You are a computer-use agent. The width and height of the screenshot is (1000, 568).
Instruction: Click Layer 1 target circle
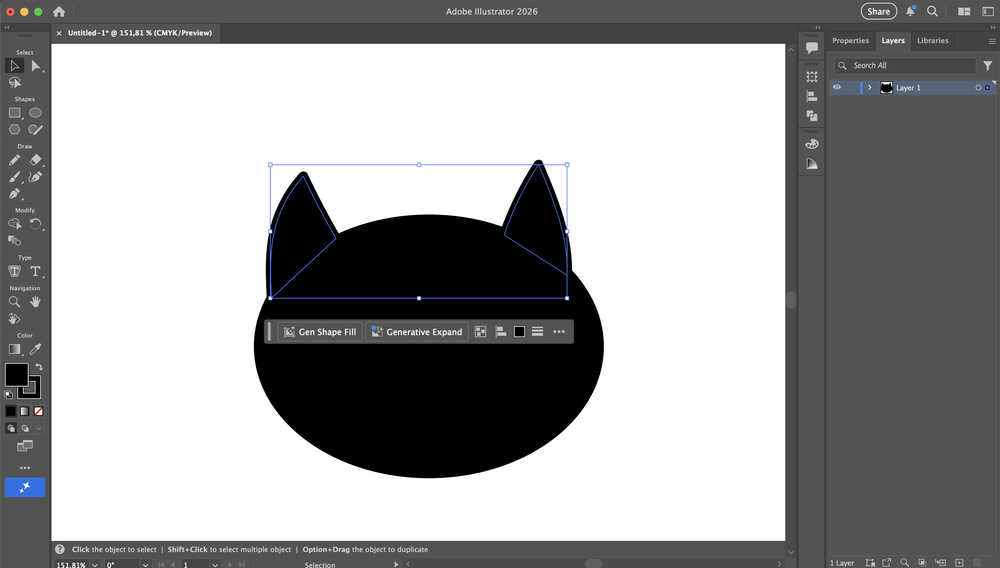[978, 87]
